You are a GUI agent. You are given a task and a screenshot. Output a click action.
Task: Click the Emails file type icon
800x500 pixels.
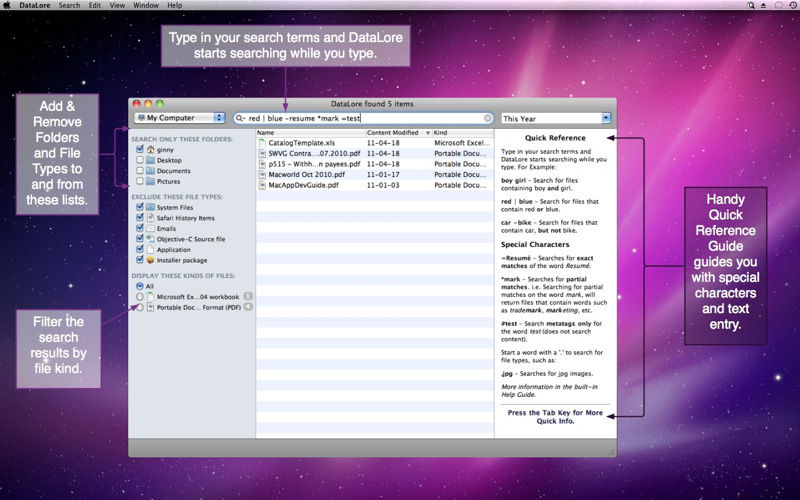coord(151,229)
